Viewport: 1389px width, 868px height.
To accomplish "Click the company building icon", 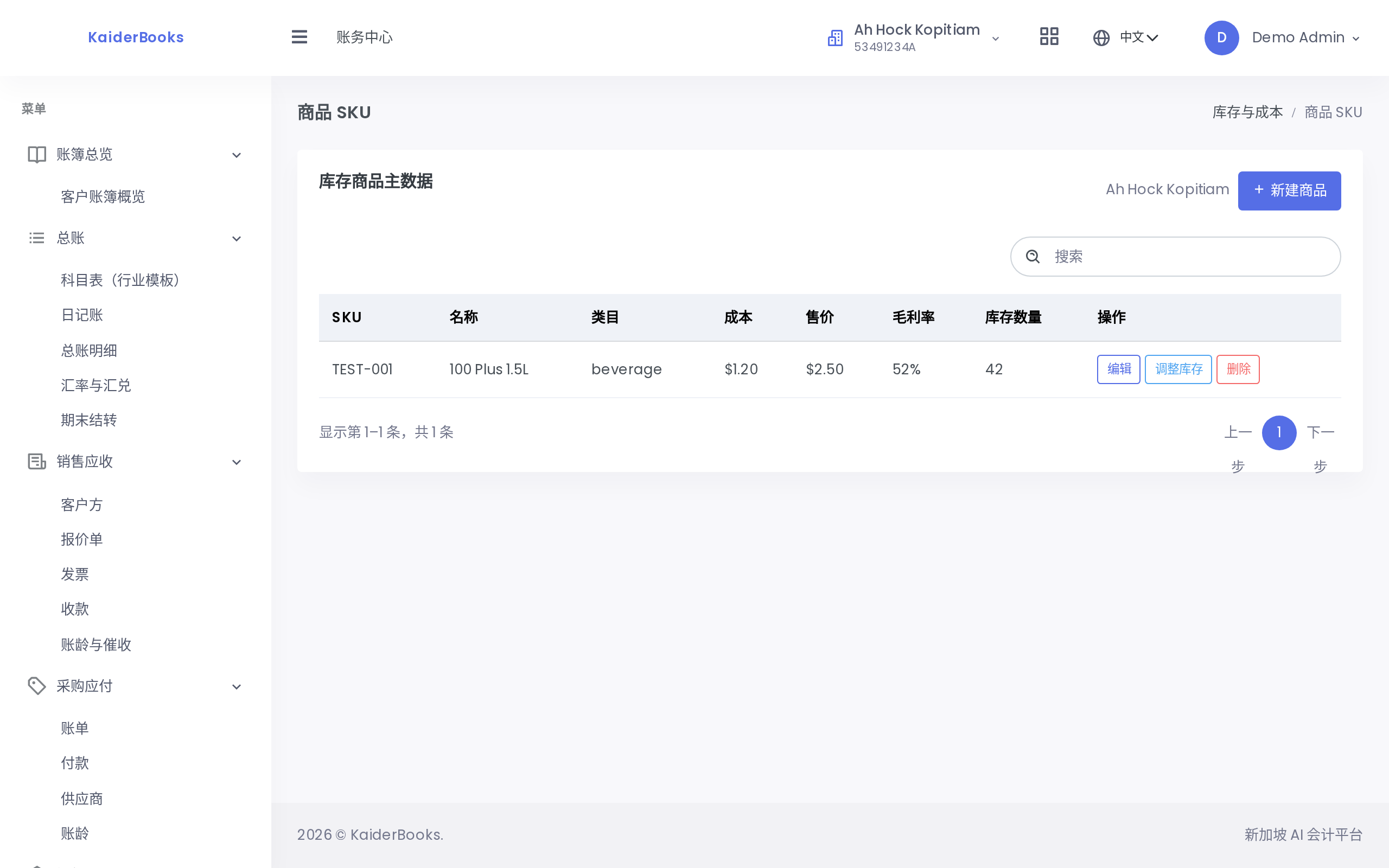I will point(835,38).
